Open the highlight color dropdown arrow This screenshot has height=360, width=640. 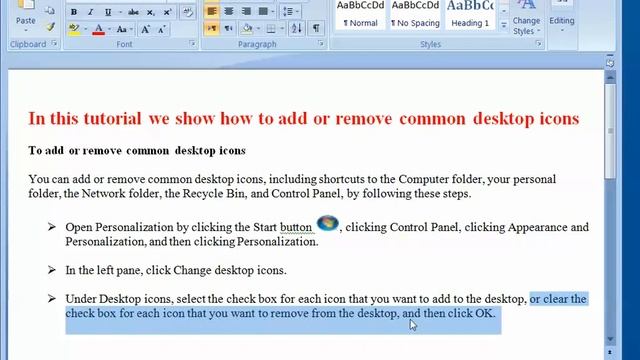85,29
